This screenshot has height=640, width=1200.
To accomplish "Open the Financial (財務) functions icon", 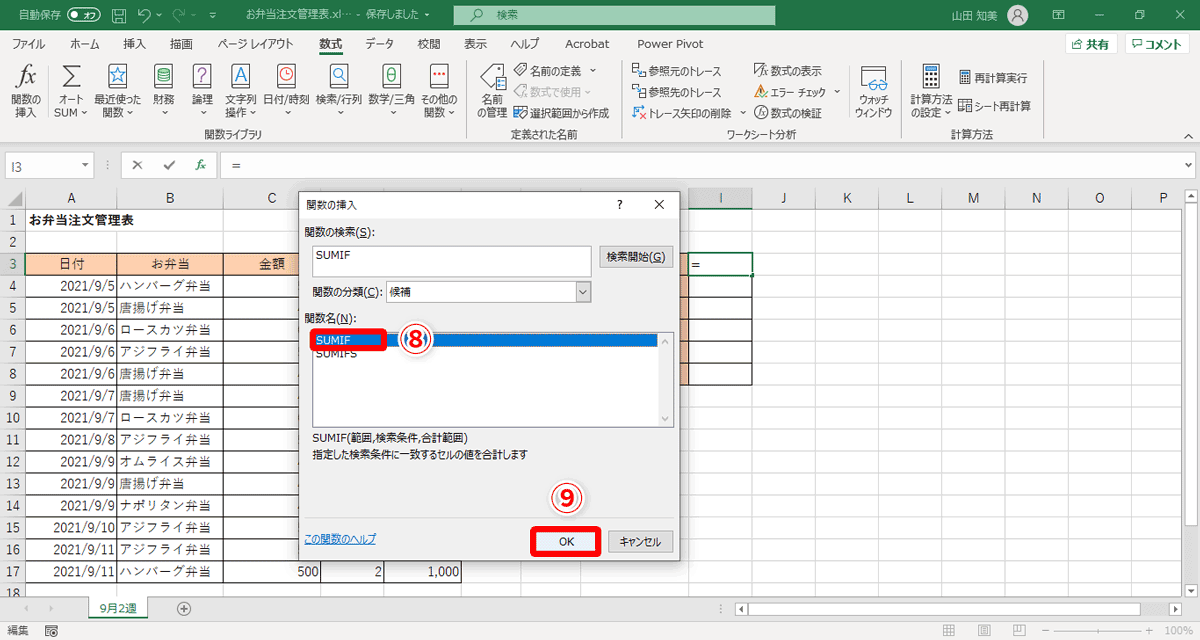I will [x=163, y=91].
